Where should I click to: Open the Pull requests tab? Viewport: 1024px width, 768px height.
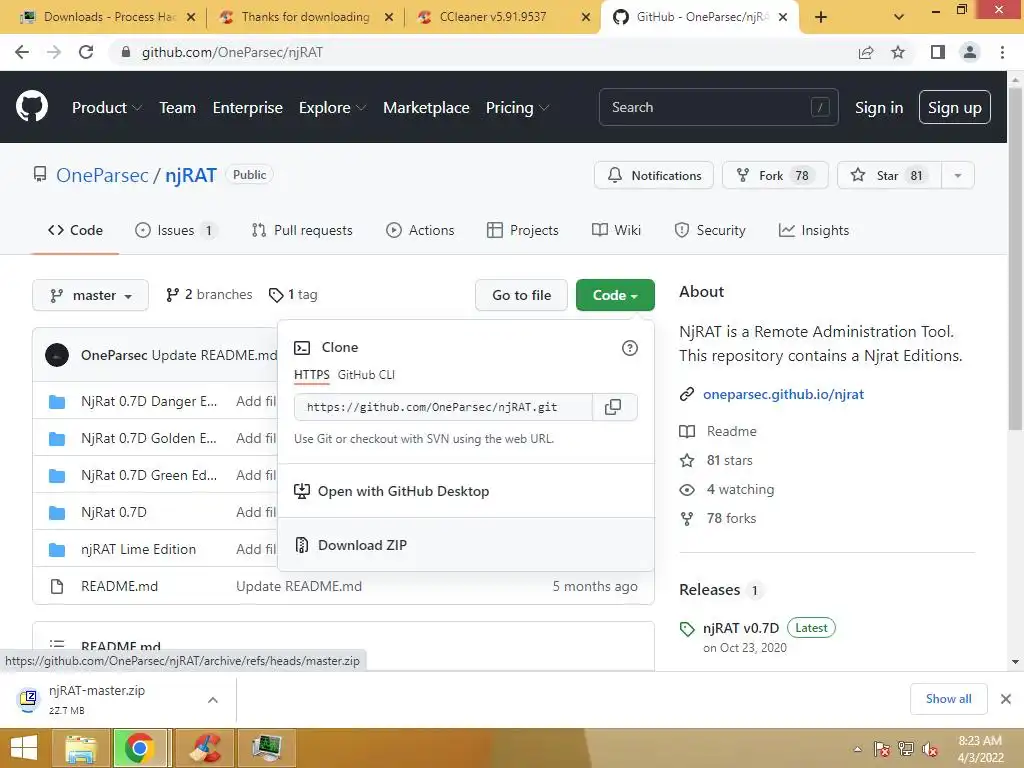[302, 230]
